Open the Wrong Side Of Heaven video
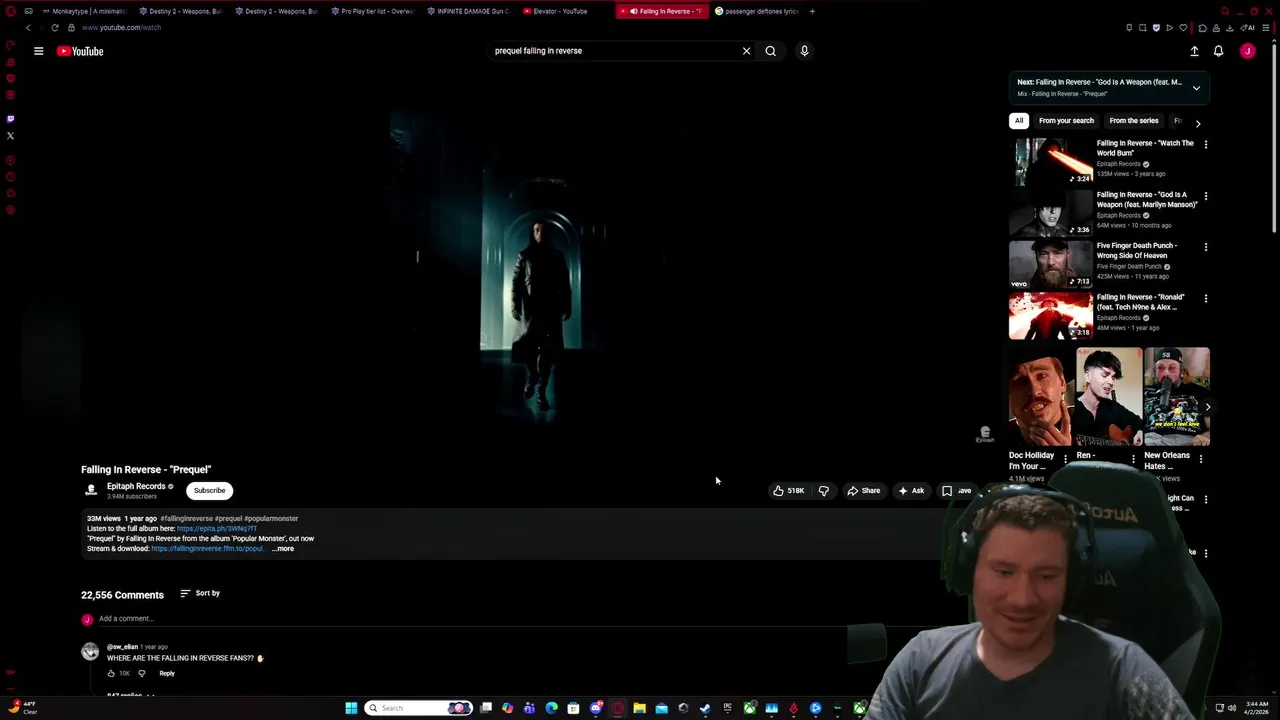This screenshot has height=720, width=1280. click(1051, 265)
